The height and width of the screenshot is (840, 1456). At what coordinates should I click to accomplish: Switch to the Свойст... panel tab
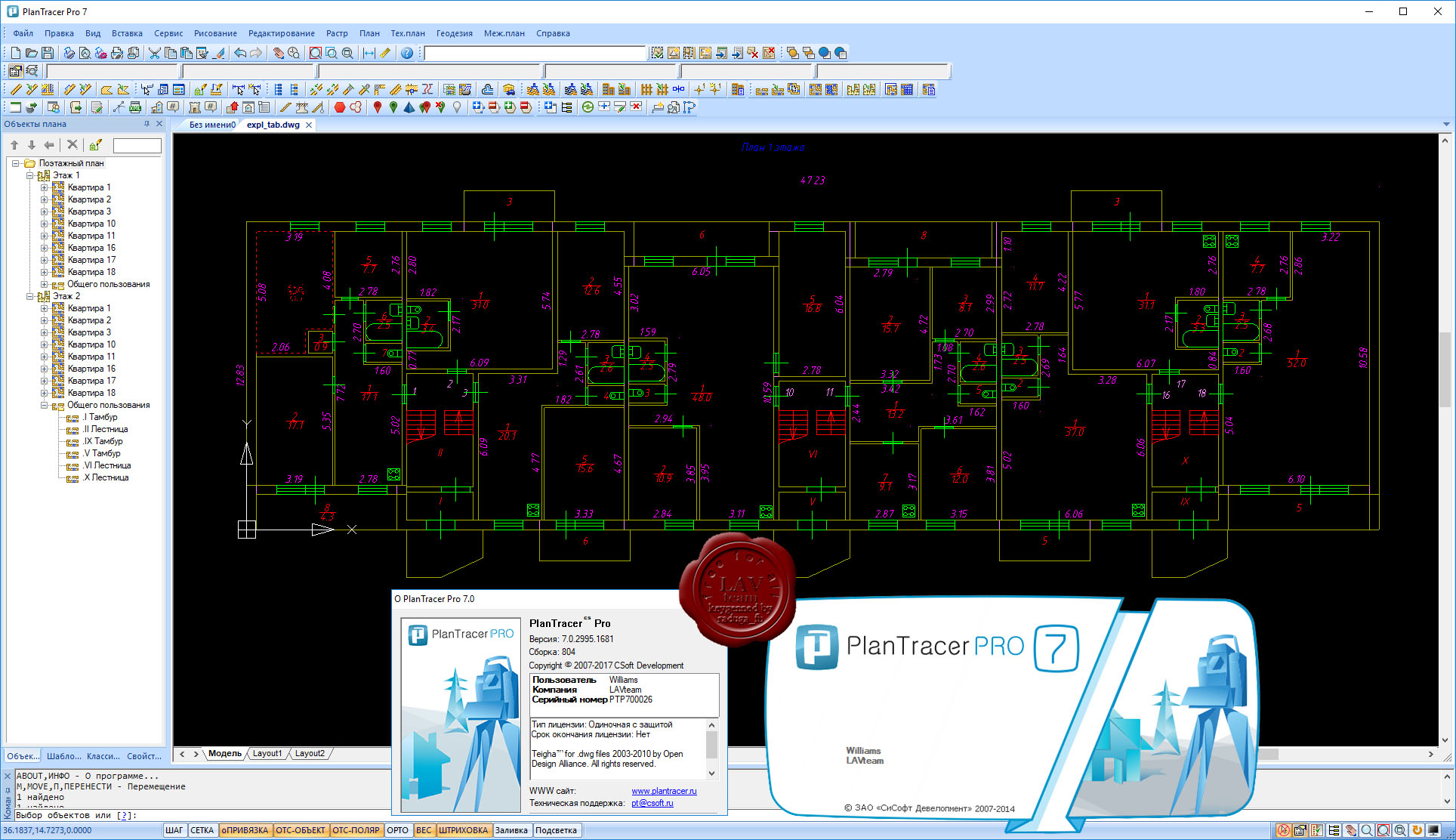click(x=144, y=755)
